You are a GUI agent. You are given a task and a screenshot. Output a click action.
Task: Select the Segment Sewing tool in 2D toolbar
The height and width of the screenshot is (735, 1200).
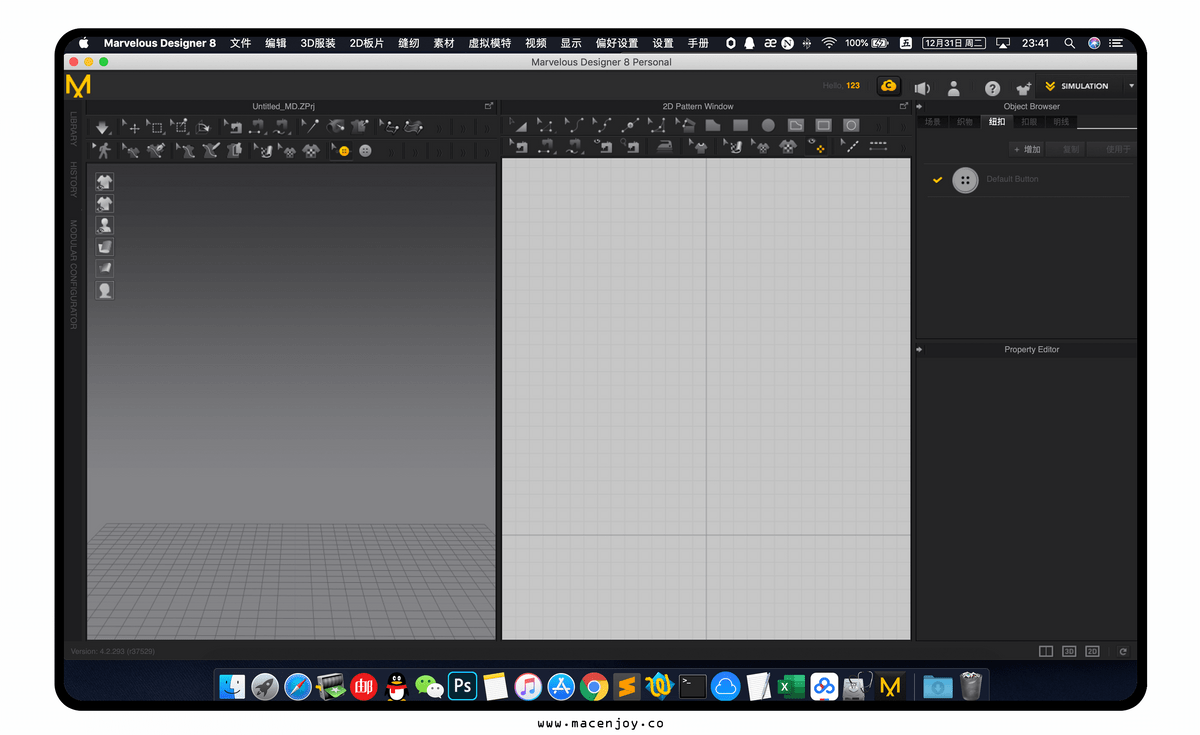(546, 147)
